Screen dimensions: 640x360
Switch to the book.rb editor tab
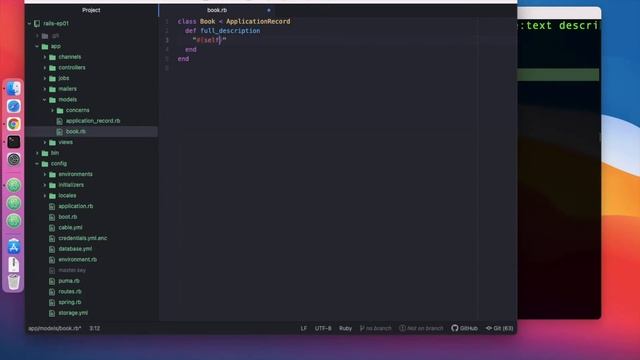coord(217,10)
